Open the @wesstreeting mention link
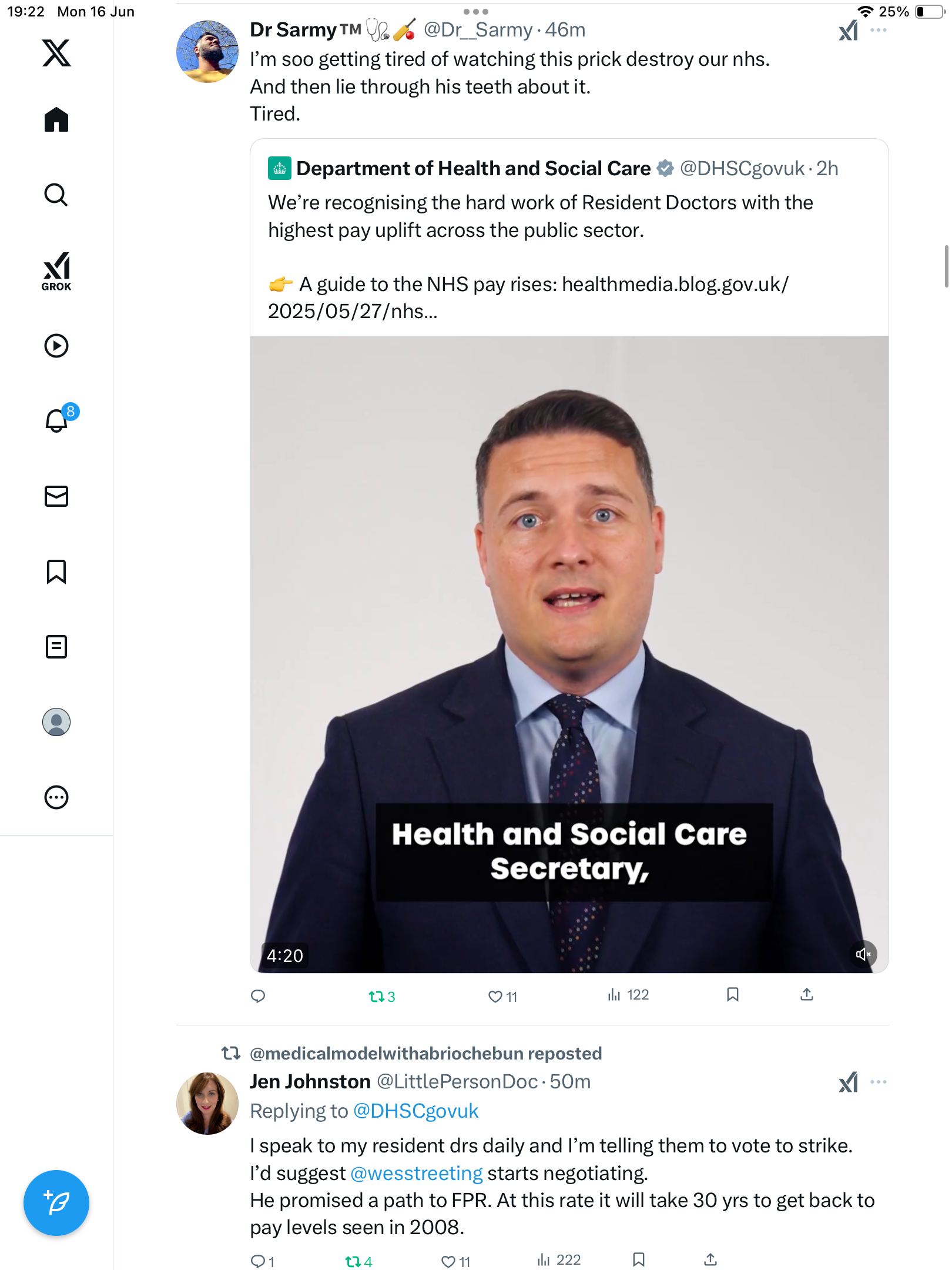This screenshot has height=1270, width=952. click(417, 1173)
